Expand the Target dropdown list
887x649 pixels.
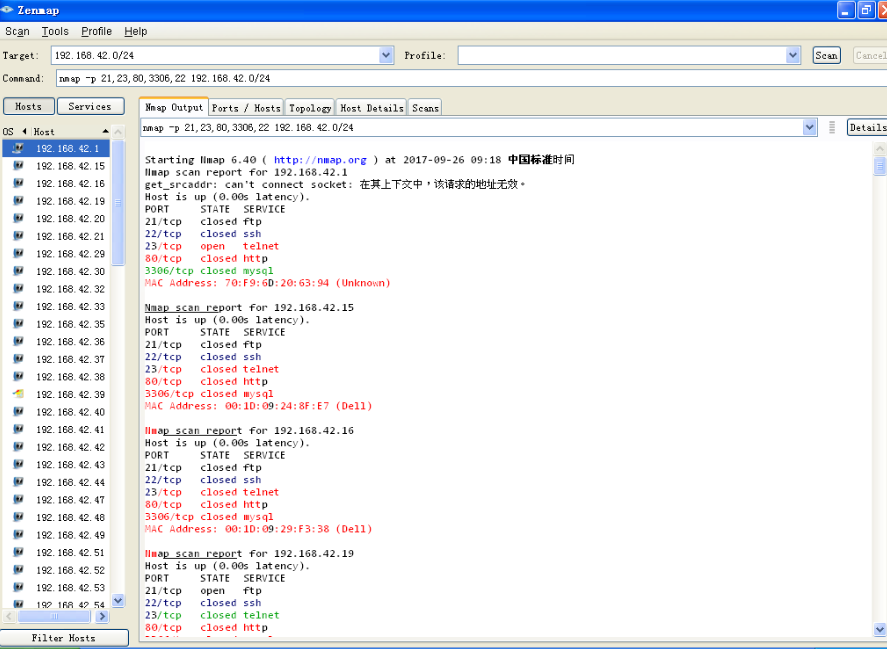pyautogui.click(x=386, y=56)
